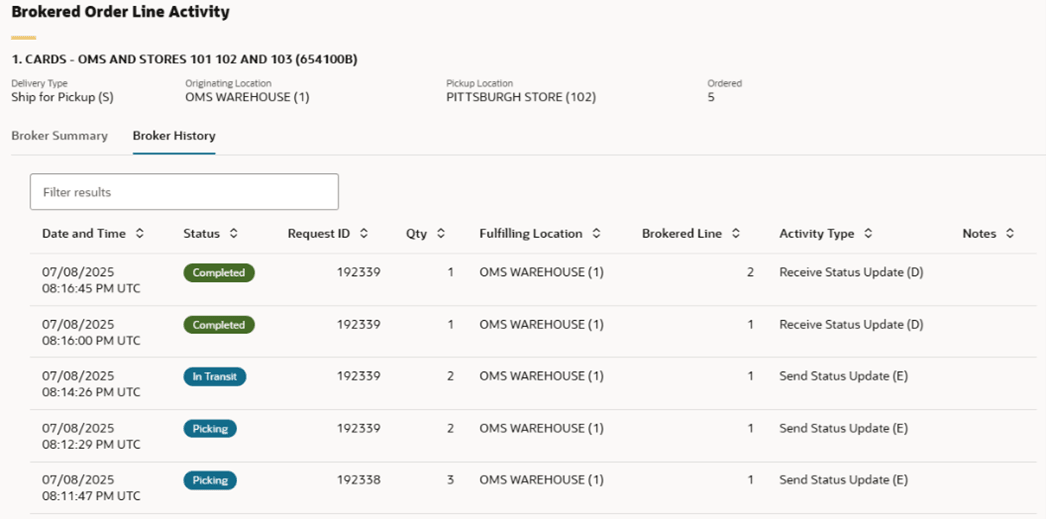Sort by Request ID column arrows
Viewport: 1046px width, 519px height.
[364, 233]
